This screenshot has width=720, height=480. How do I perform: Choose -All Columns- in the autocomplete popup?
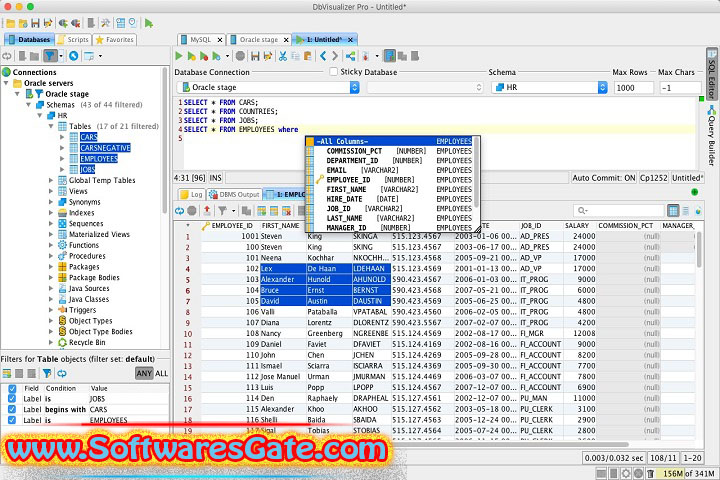(x=389, y=141)
